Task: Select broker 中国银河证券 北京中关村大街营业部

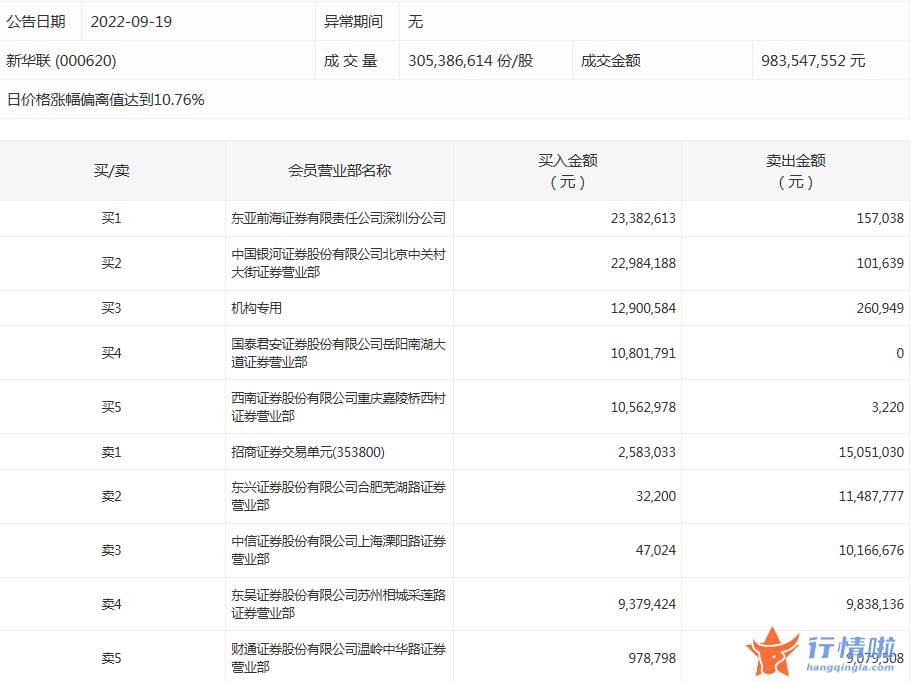Action: (x=338, y=263)
